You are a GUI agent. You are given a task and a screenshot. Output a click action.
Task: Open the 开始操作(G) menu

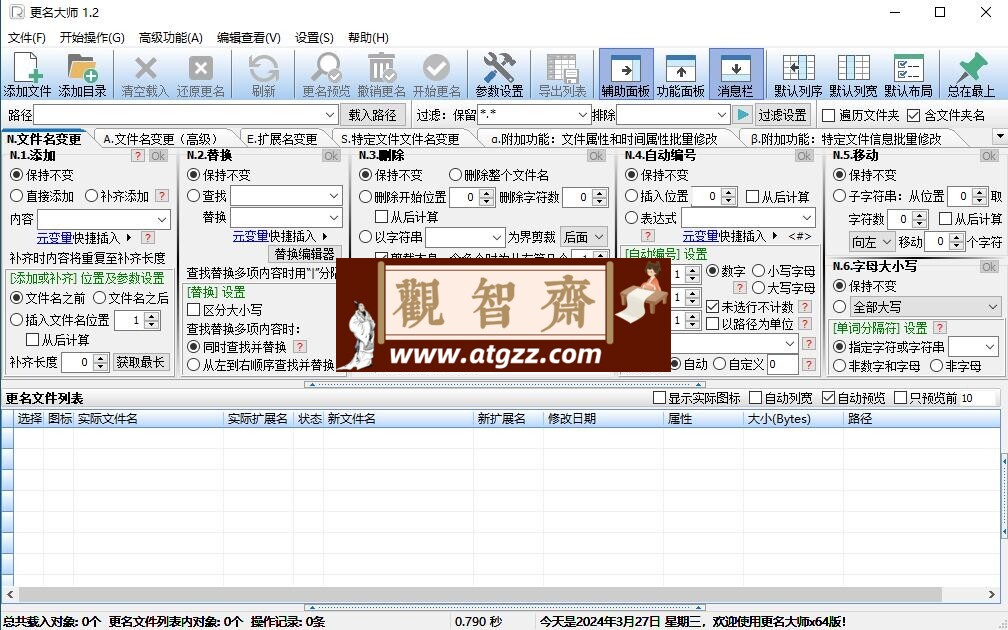click(92, 37)
